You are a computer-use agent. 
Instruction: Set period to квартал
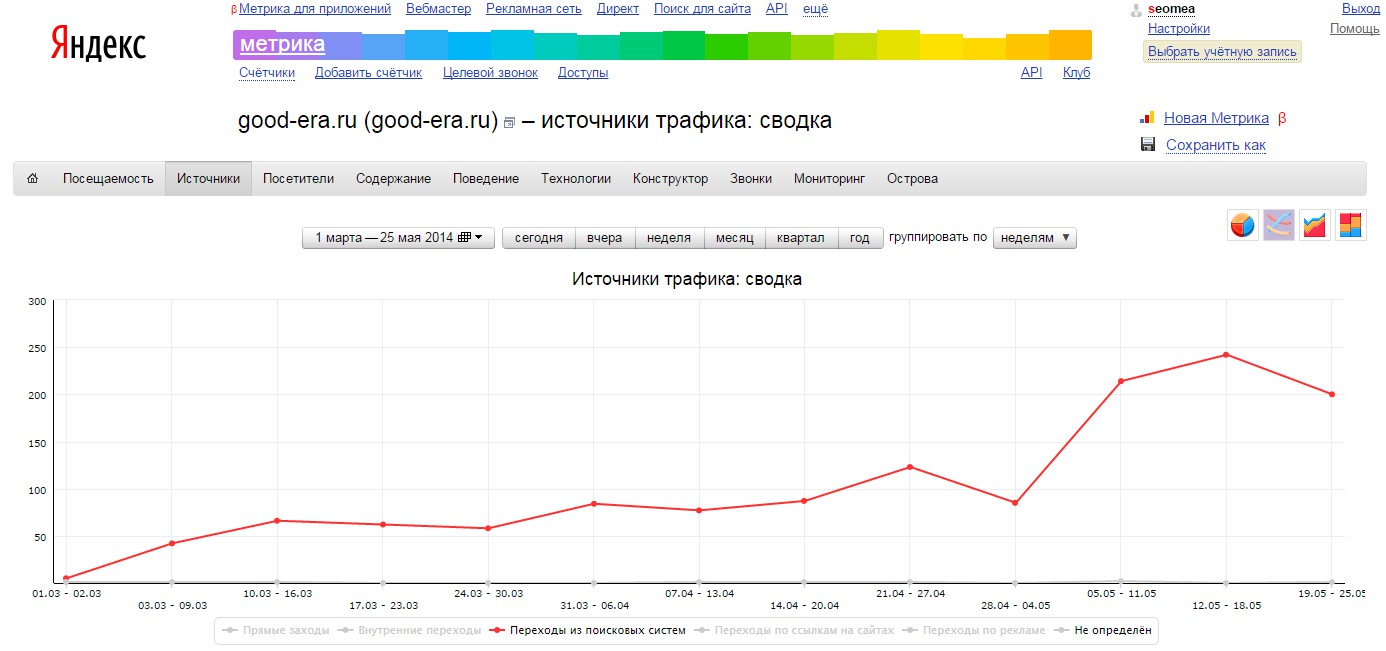click(801, 238)
